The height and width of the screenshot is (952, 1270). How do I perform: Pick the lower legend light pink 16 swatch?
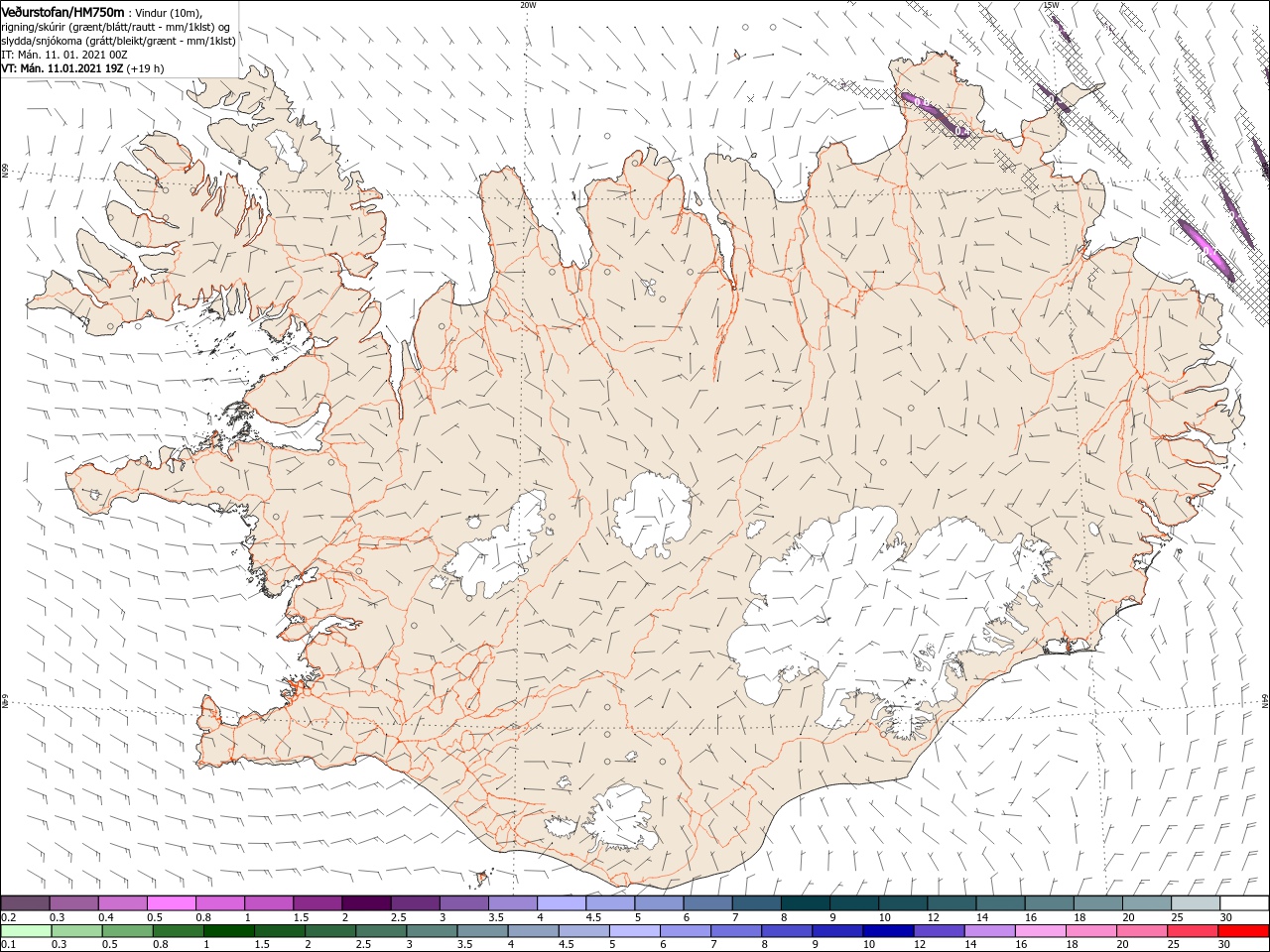1042,931
